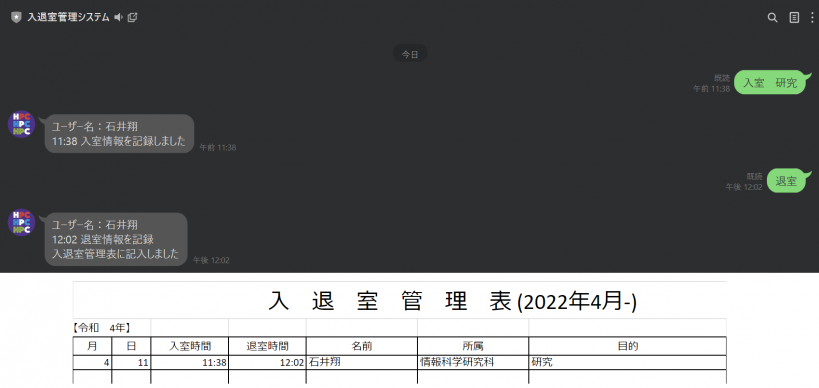Open the notes list icon

point(794,17)
